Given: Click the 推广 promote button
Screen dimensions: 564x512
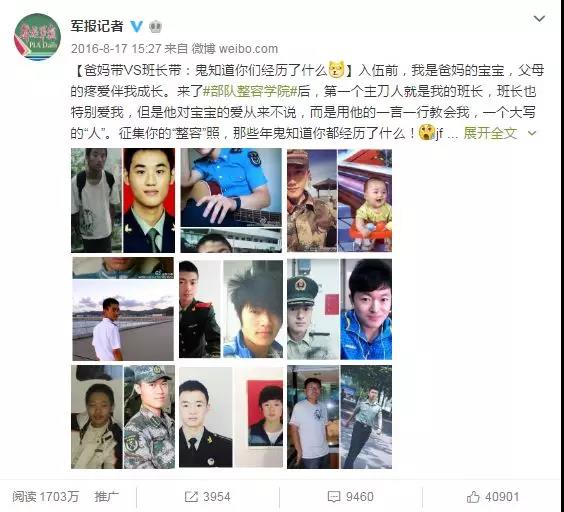Looking at the screenshot, I should (106, 497).
